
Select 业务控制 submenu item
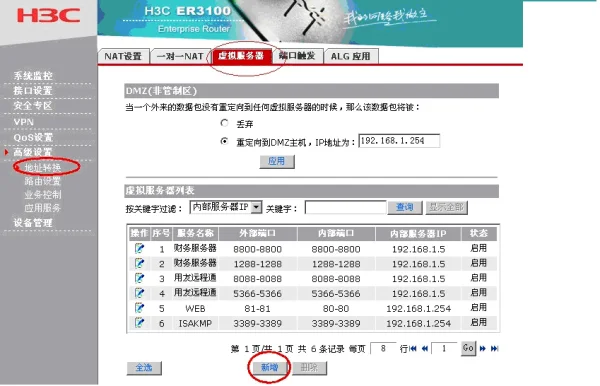[x=42, y=195]
